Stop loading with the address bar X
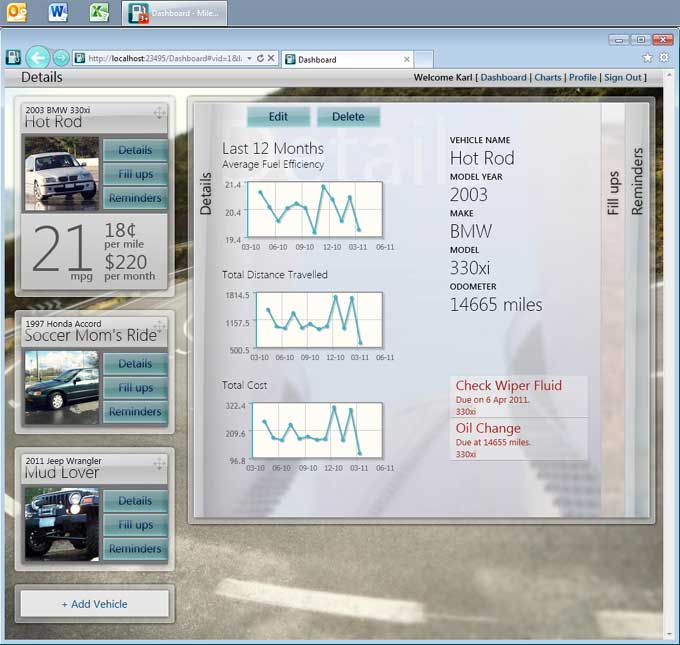This screenshot has height=645, width=680. click(271, 58)
